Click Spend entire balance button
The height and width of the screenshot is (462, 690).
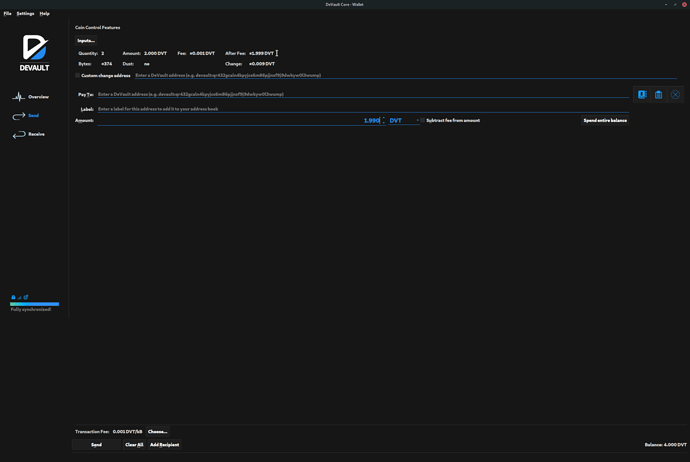click(x=605, y=120)
